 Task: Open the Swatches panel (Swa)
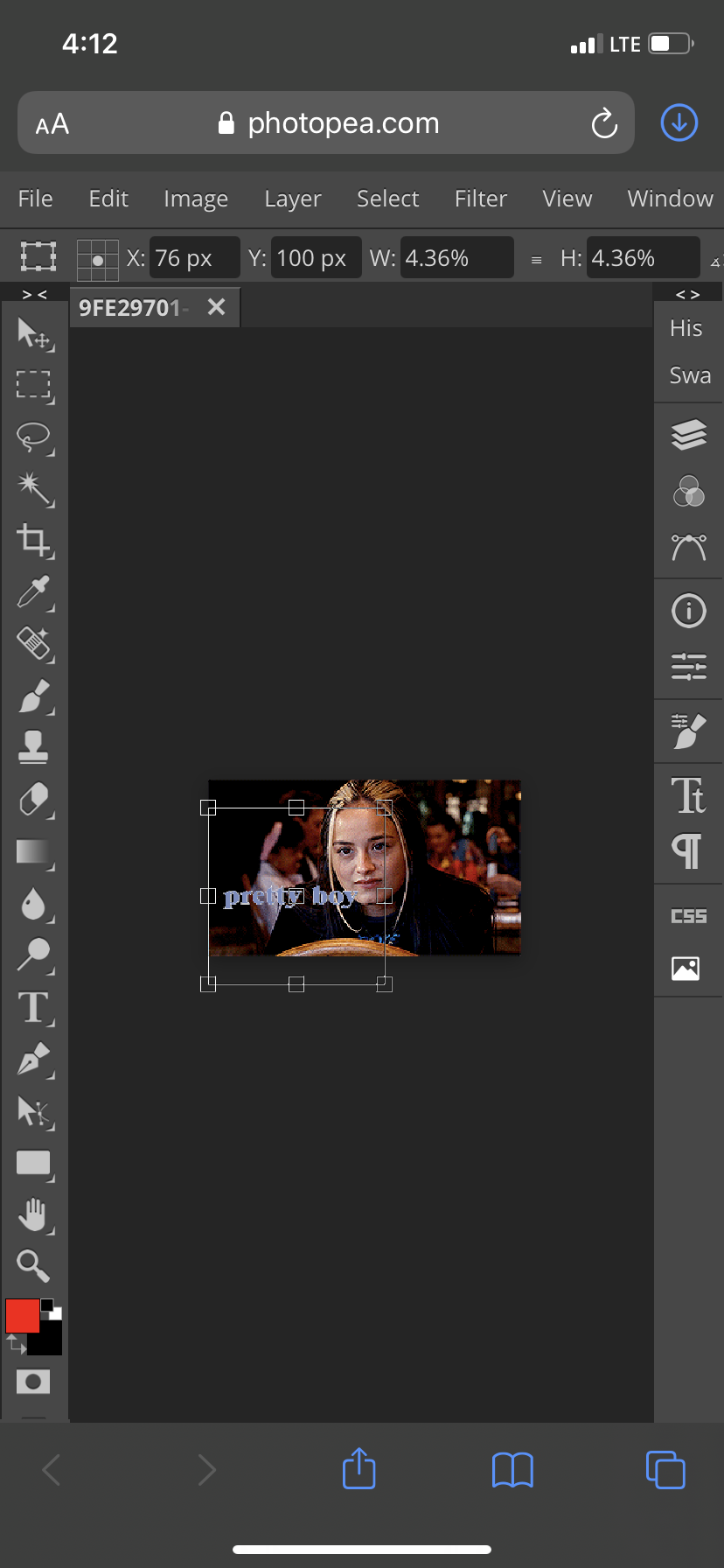(x=690, y=375)
